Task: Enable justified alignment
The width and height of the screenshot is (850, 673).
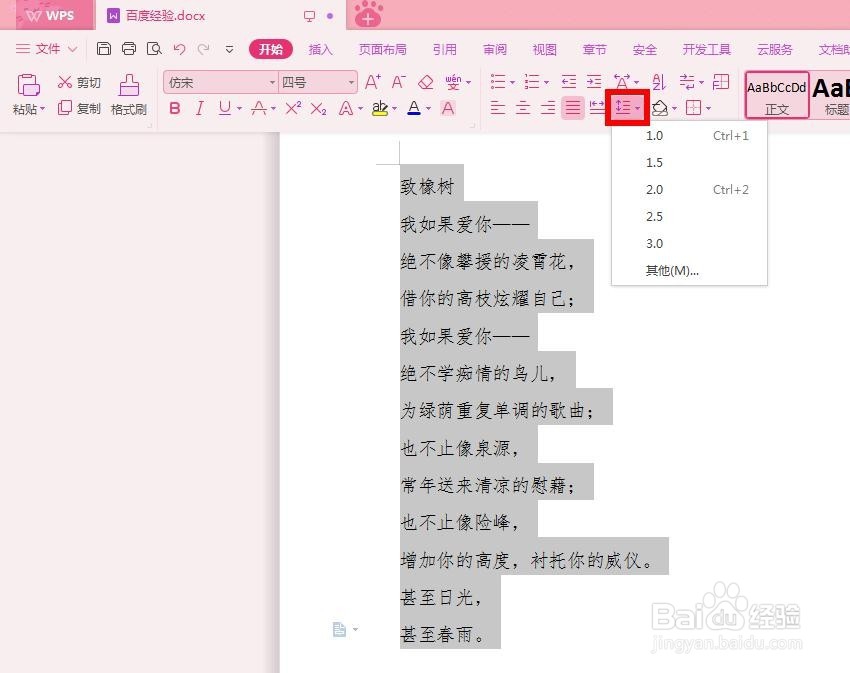Action: (x=572, y=109)
